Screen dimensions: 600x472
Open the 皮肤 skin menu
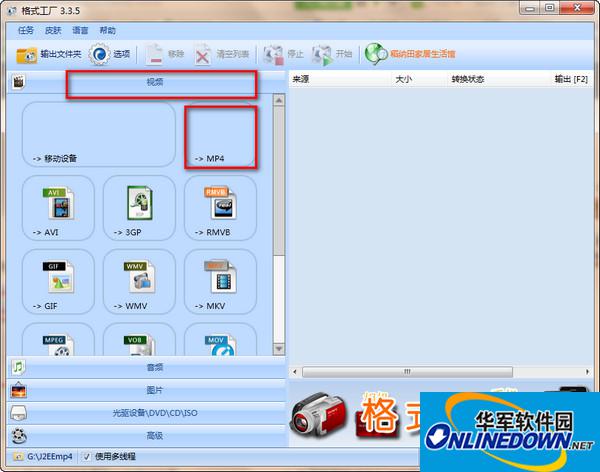[53, 31]
